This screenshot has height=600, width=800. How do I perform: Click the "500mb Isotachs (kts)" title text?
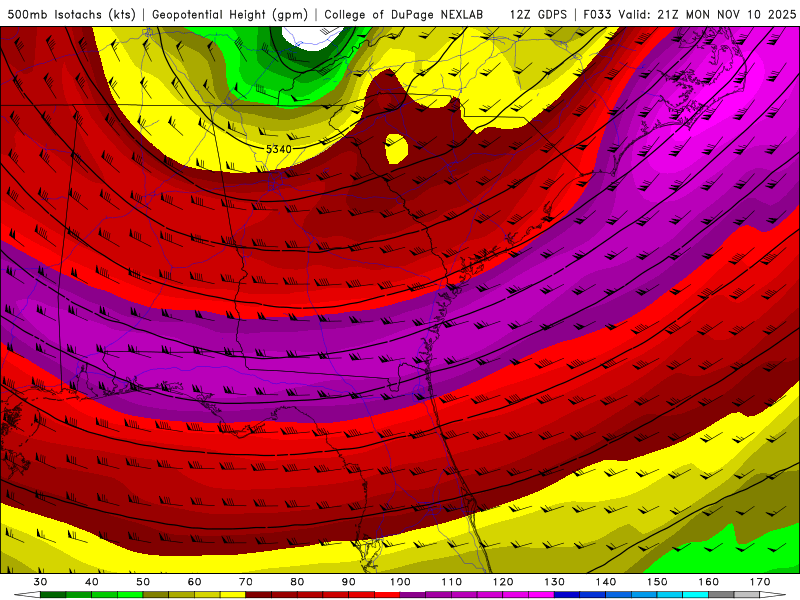[x=71, y=15]
